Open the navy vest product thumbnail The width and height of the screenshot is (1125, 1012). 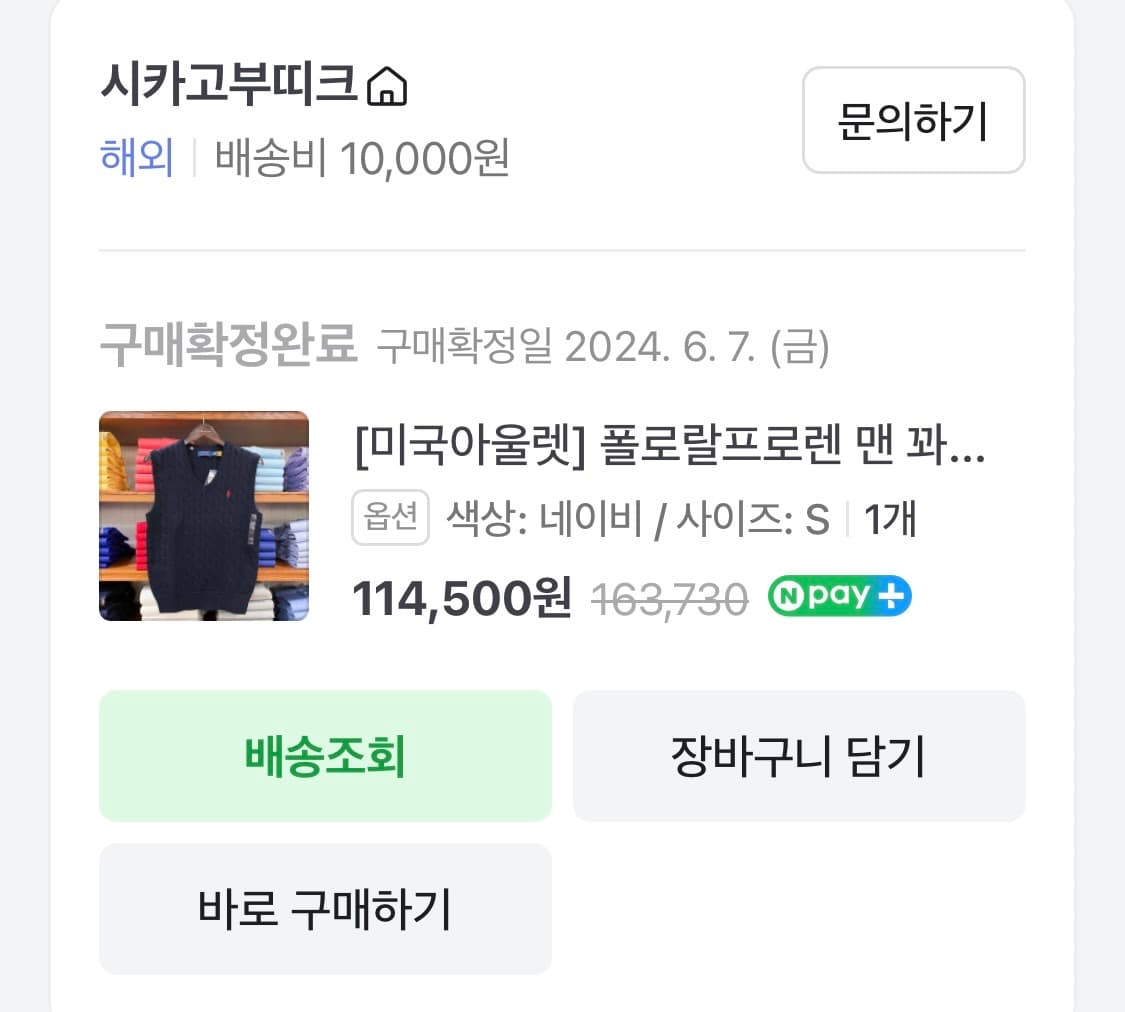tap(204, 516)
